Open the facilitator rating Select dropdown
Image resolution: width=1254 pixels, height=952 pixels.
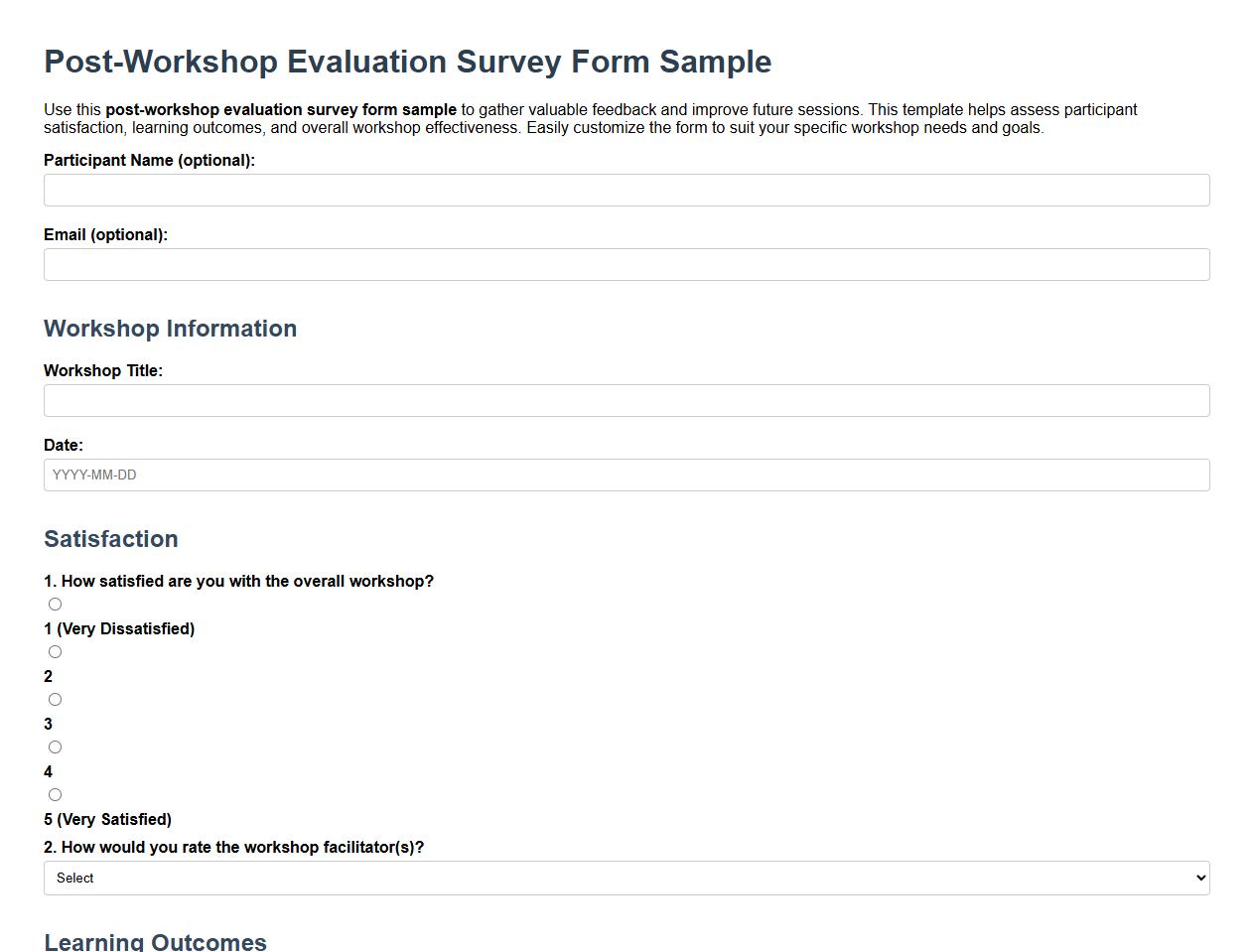click(x=626, y=878)
